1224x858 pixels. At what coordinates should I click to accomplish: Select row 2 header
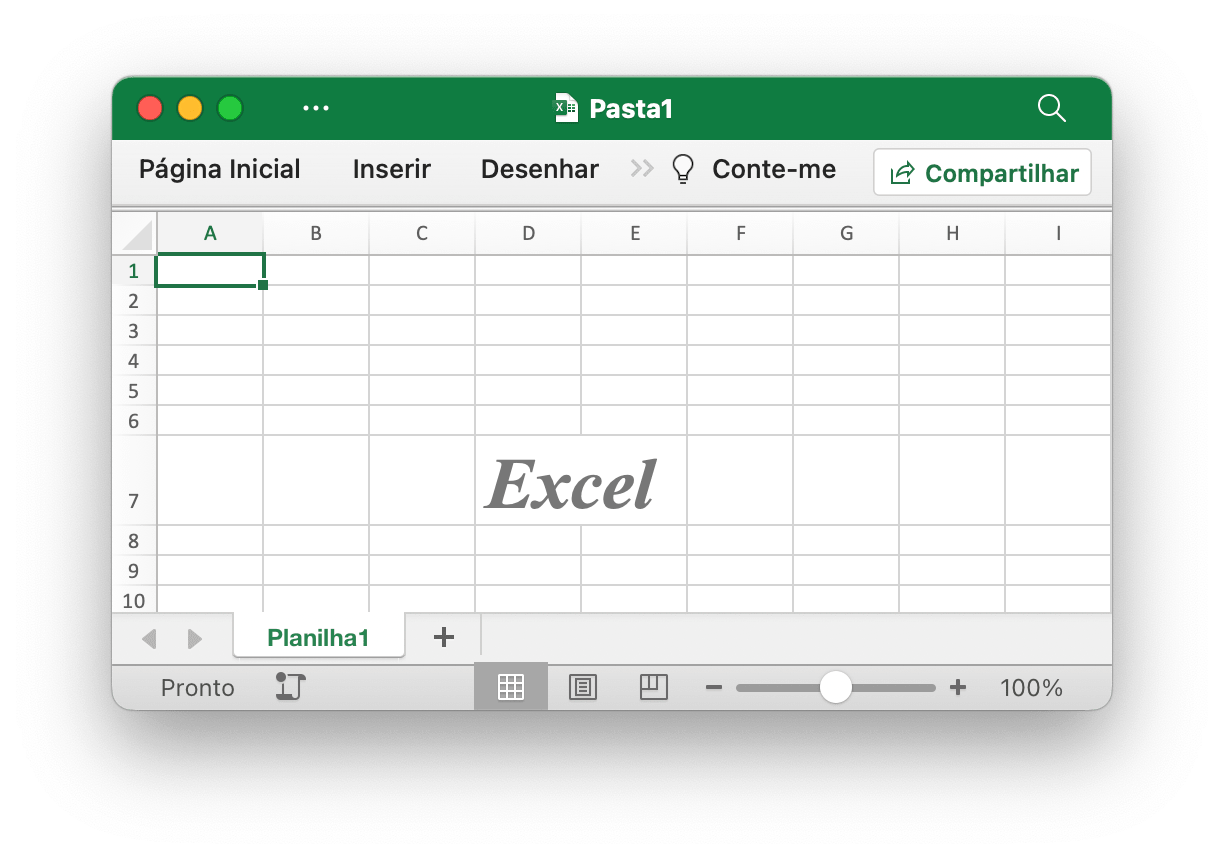(x=134, y=300)
